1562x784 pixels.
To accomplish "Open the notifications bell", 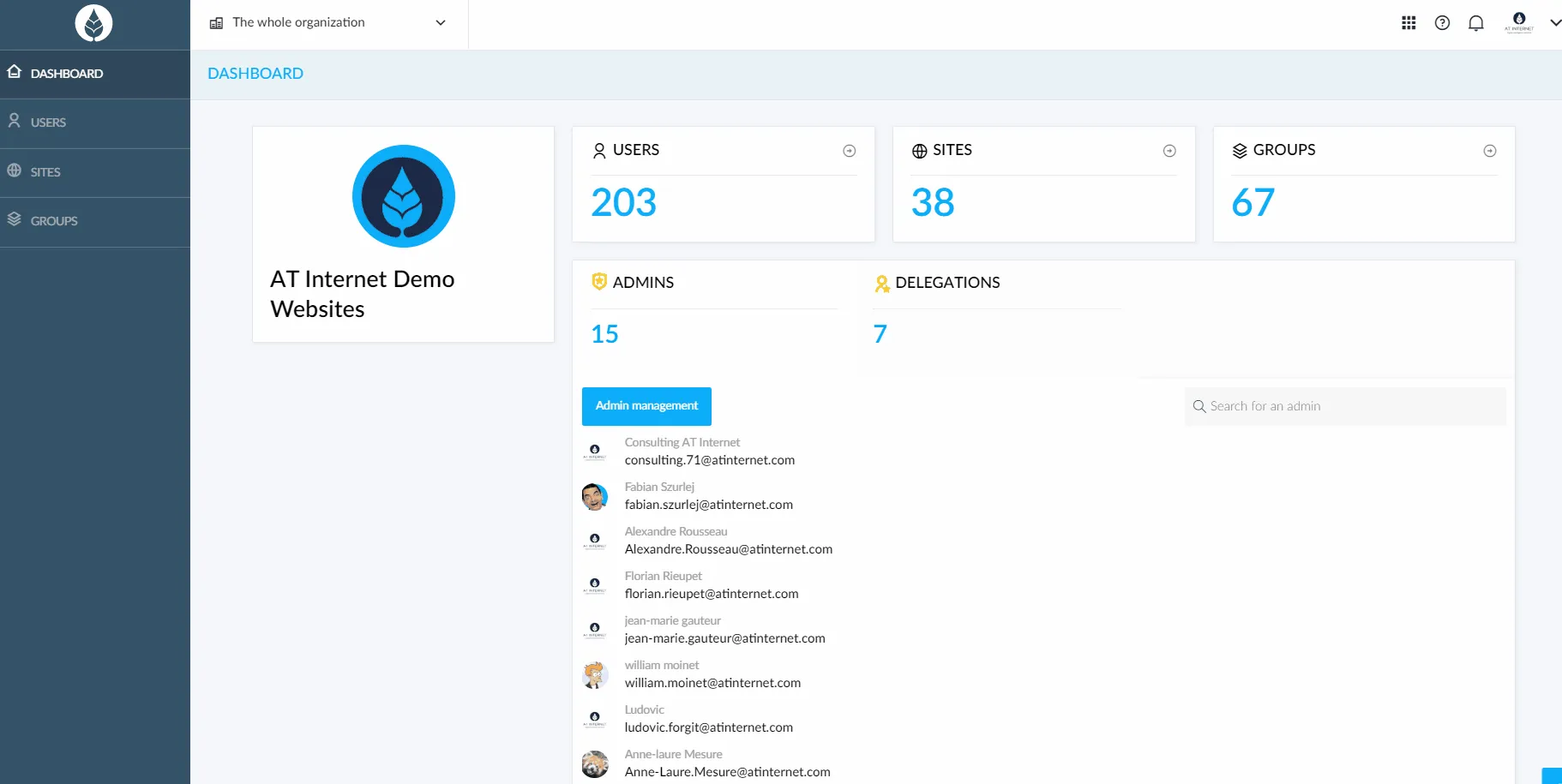I will click(x=1475, y=23).
